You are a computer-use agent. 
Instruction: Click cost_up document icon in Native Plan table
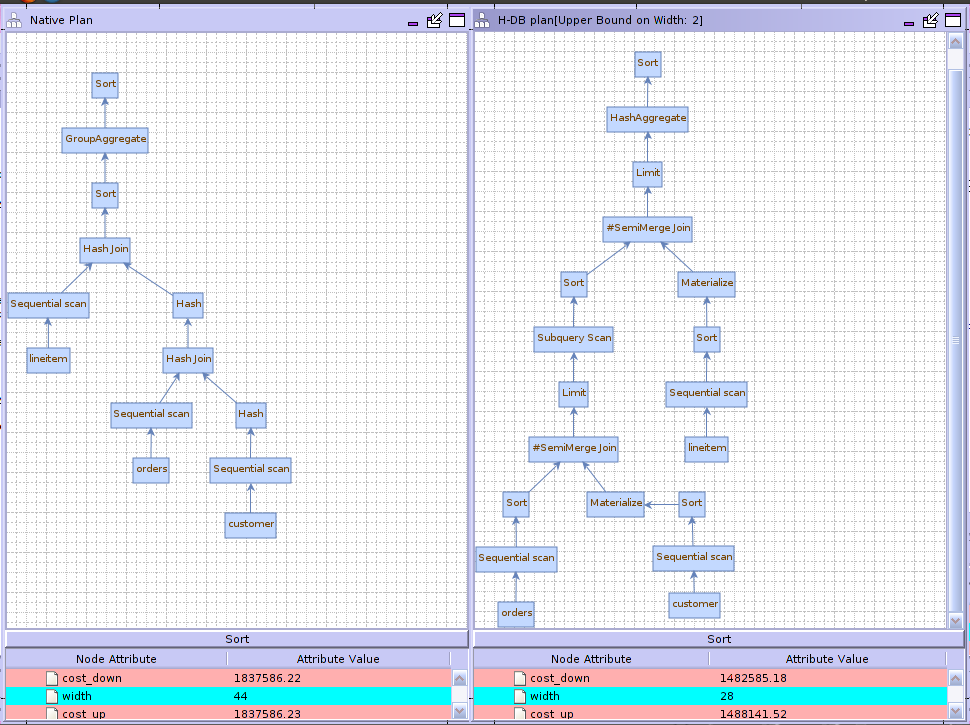53,713
